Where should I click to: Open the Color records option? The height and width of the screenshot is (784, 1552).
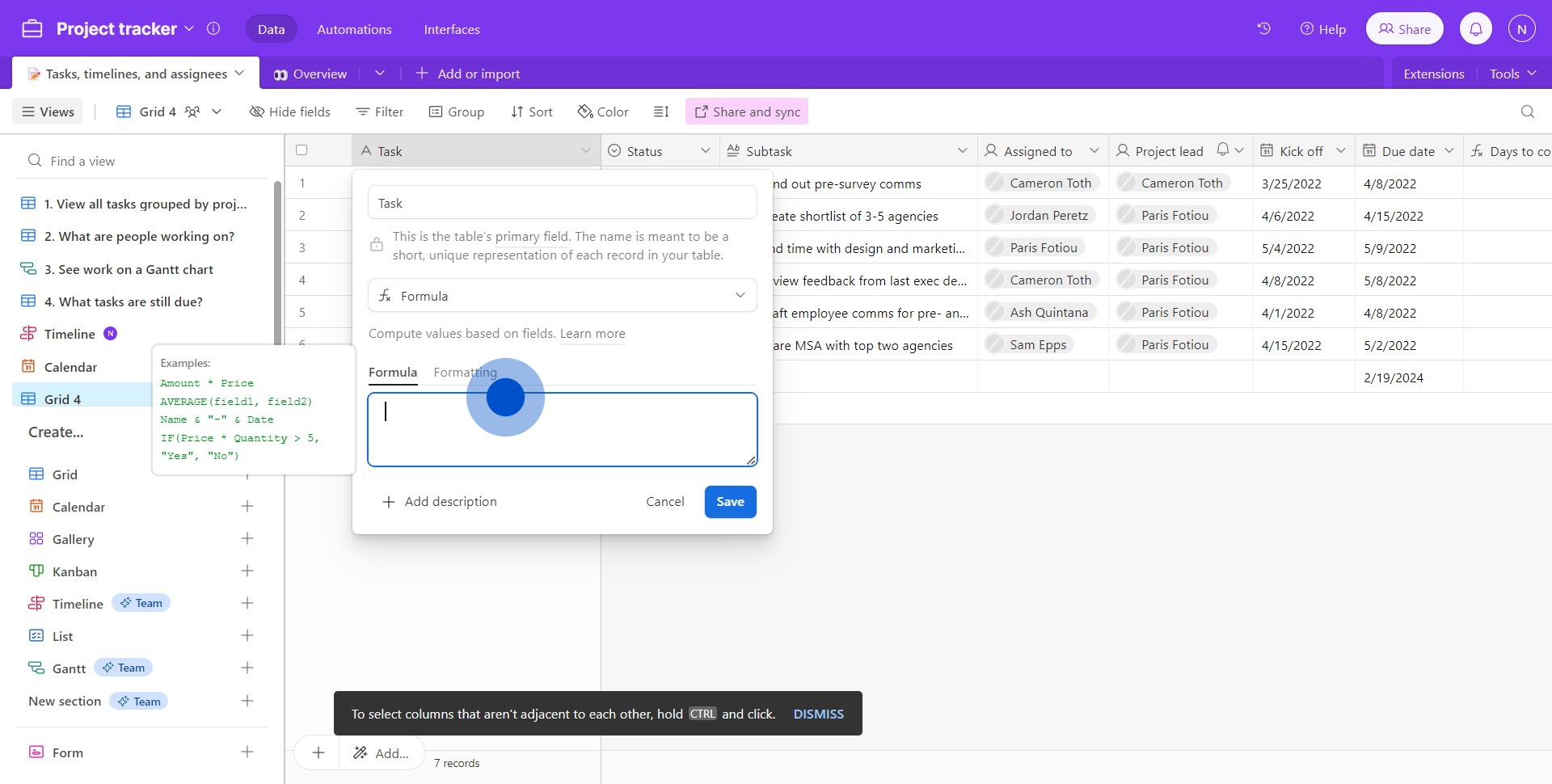[603, 112]
